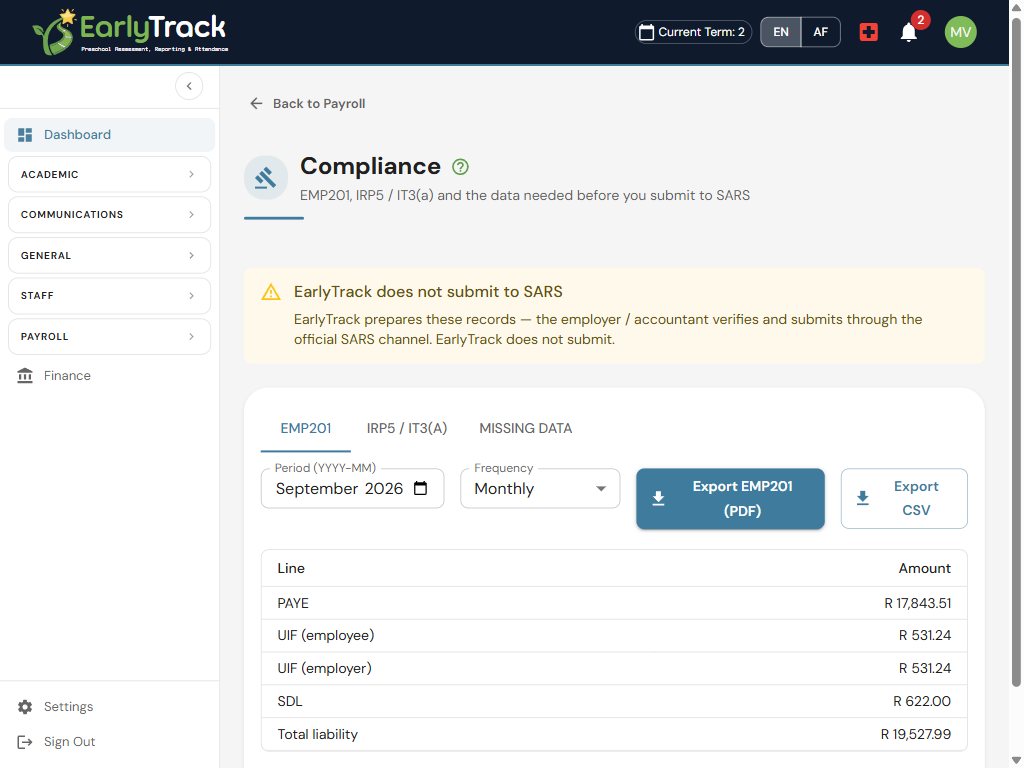The width and height of the screenshot is (1024, 768).
Task: Click the UIF (employee) row label
Action: 326,635
